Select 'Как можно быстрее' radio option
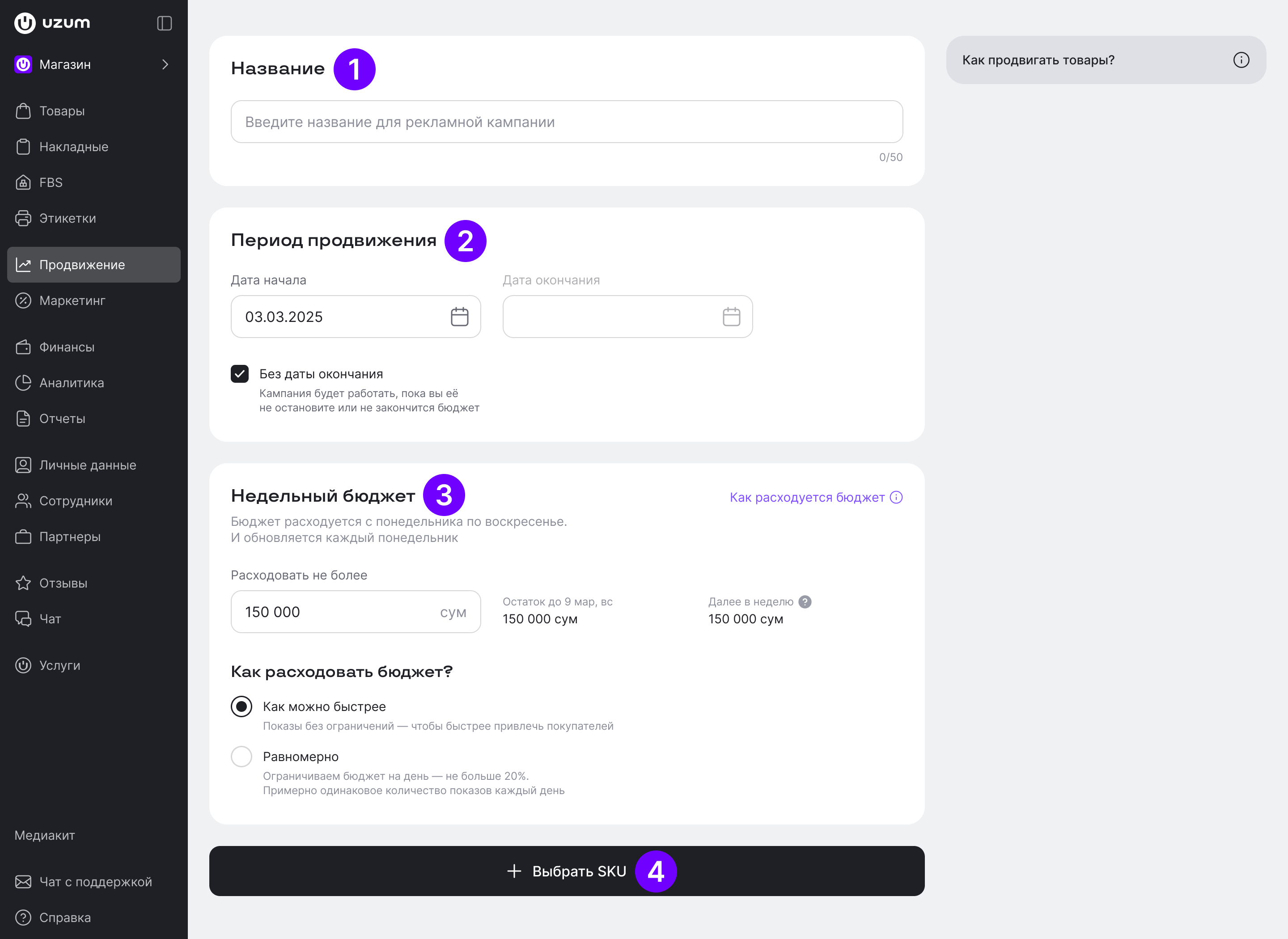 241,706
